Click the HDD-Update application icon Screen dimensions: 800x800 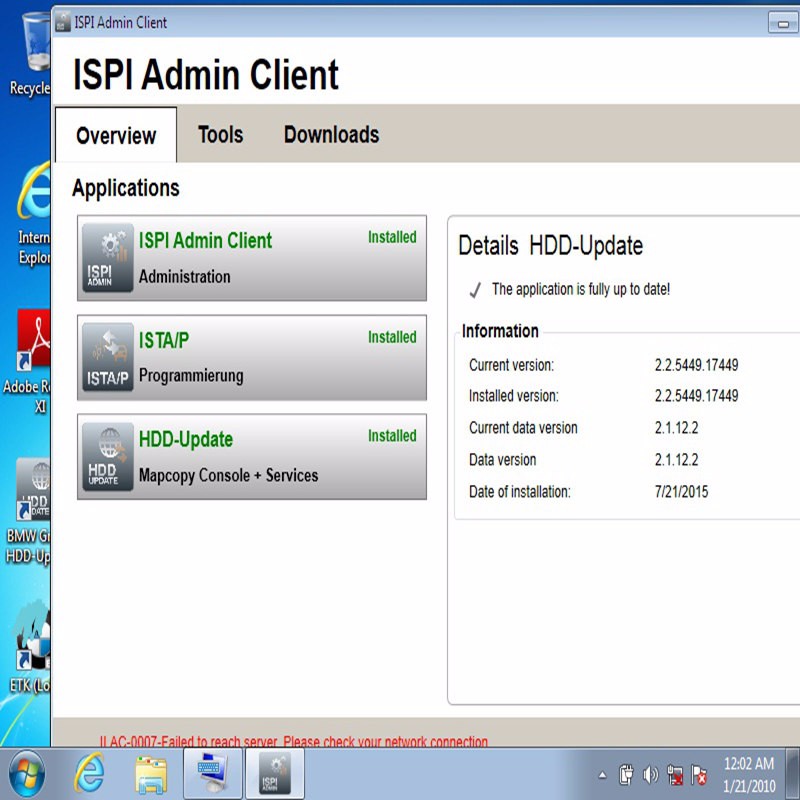[x=107, y=457]
